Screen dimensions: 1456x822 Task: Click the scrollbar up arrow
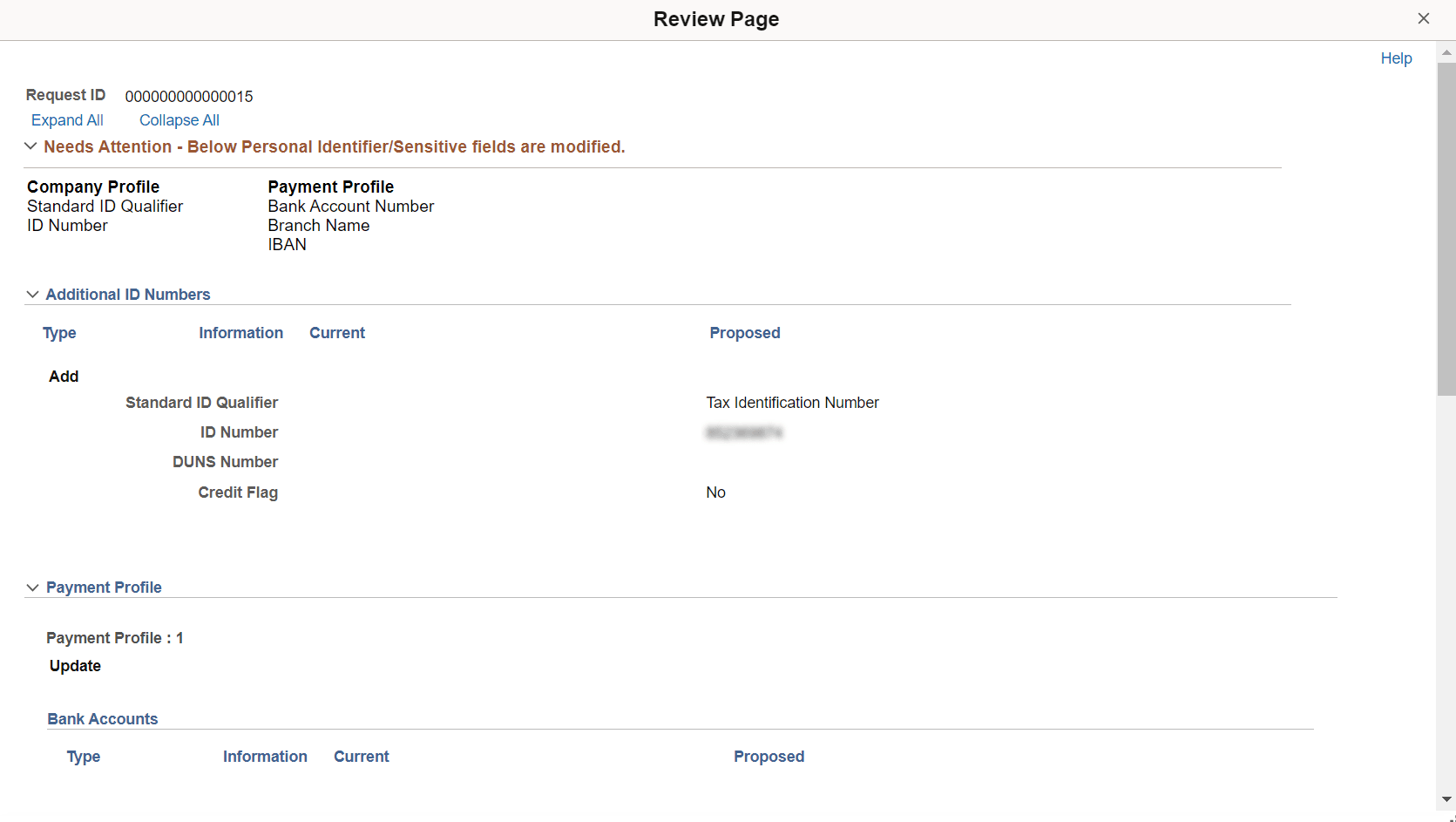tap(1446, 51)
